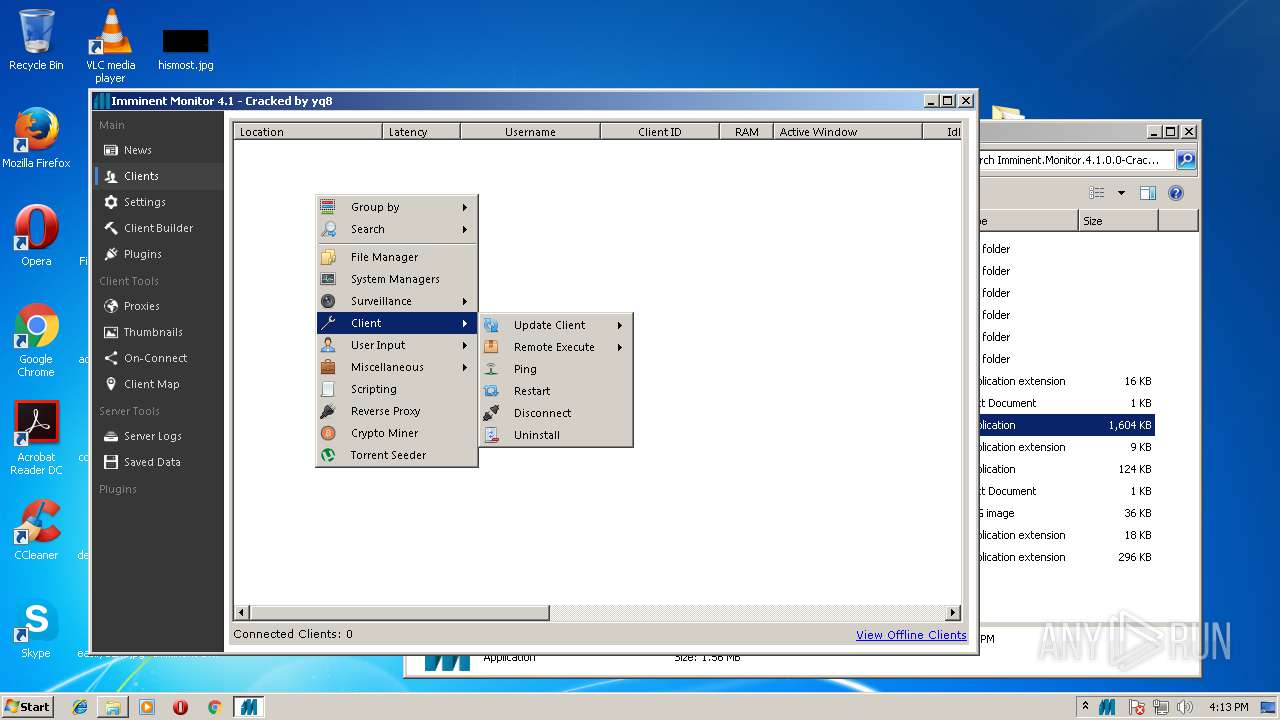
Task: Click the RAM column header
Action: tap(746, 132)
